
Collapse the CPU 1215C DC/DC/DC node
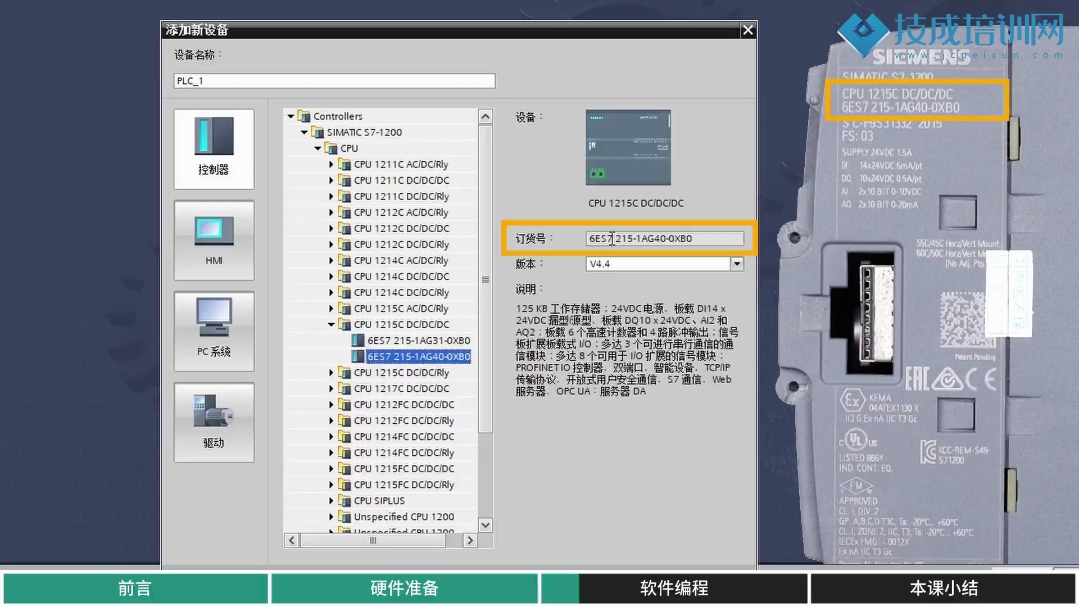click(x=331, y=324)
